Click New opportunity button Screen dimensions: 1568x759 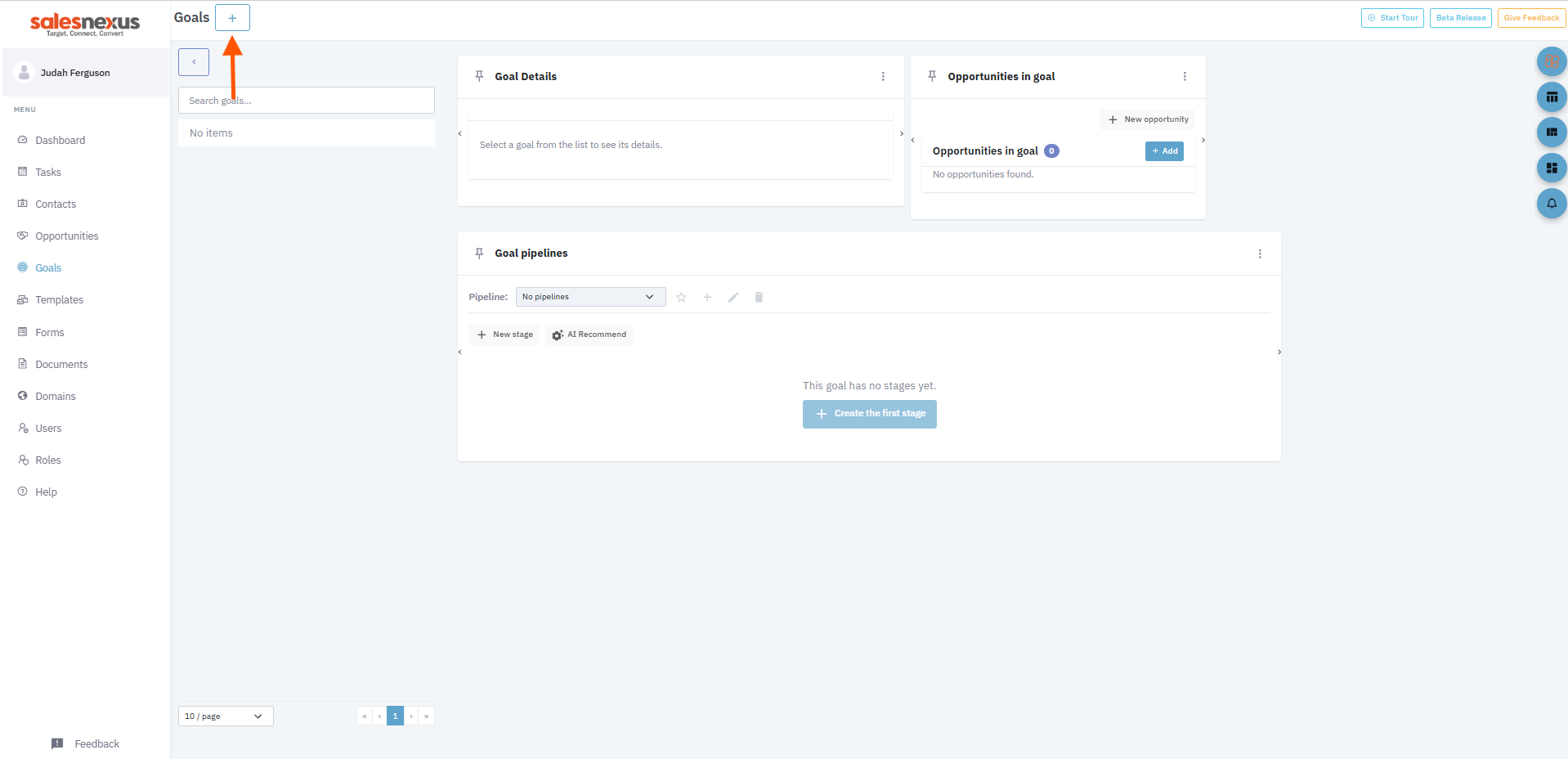tap(1148, 119)
